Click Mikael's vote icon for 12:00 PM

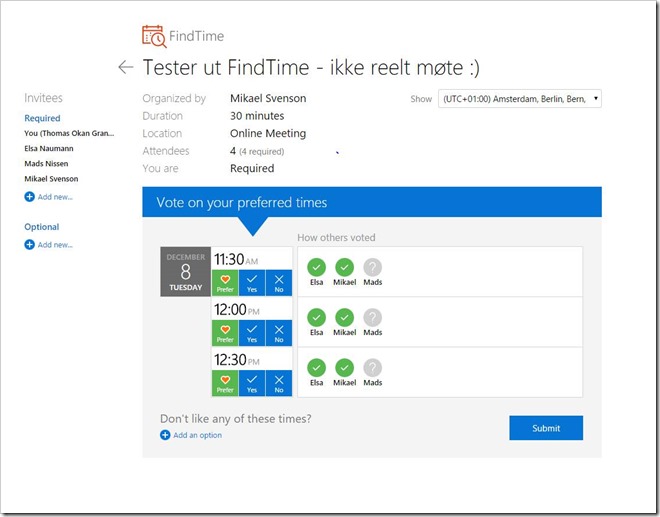pyautogui.click(x=344, y=317)
